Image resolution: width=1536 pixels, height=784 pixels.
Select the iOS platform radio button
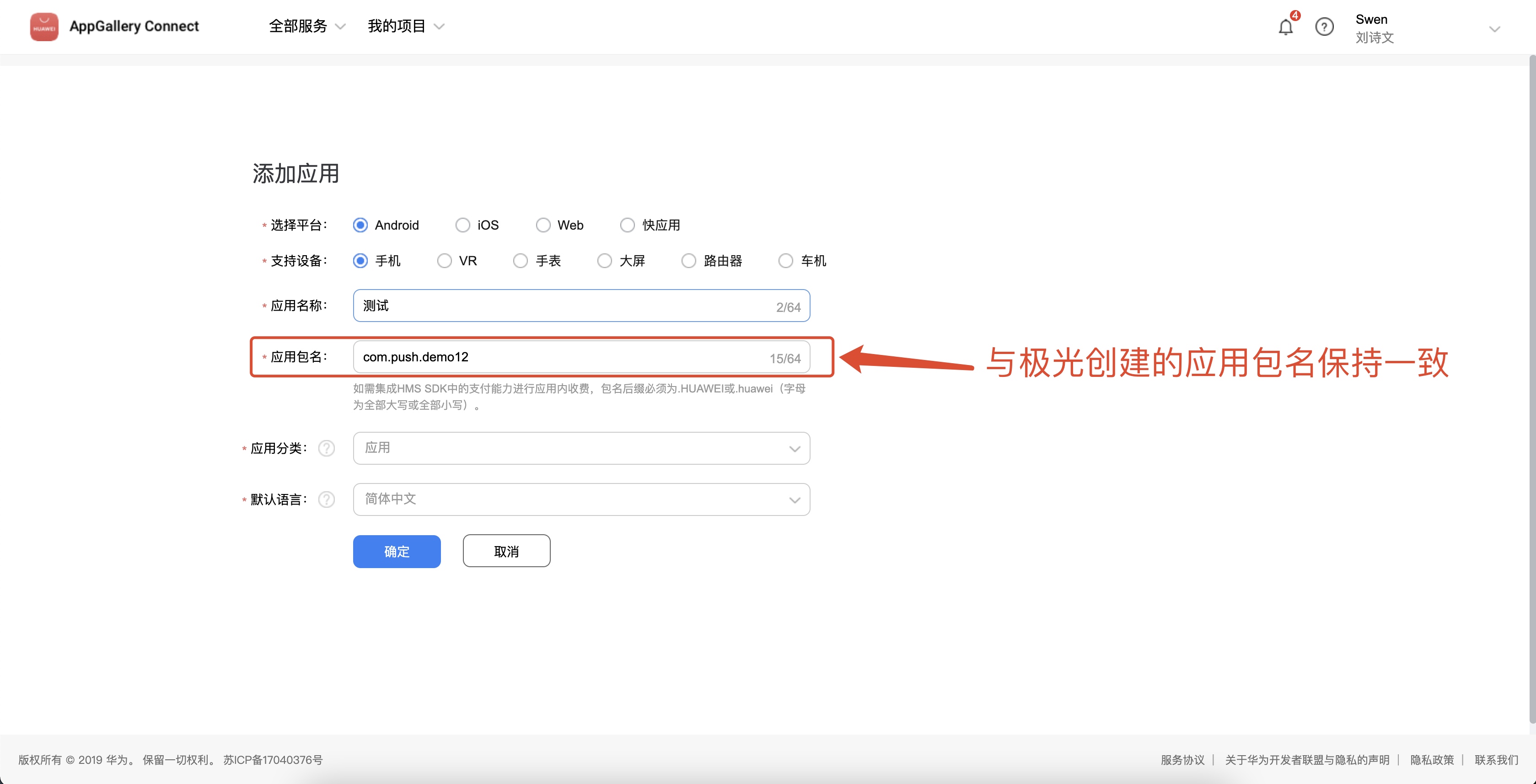[463, 226]
